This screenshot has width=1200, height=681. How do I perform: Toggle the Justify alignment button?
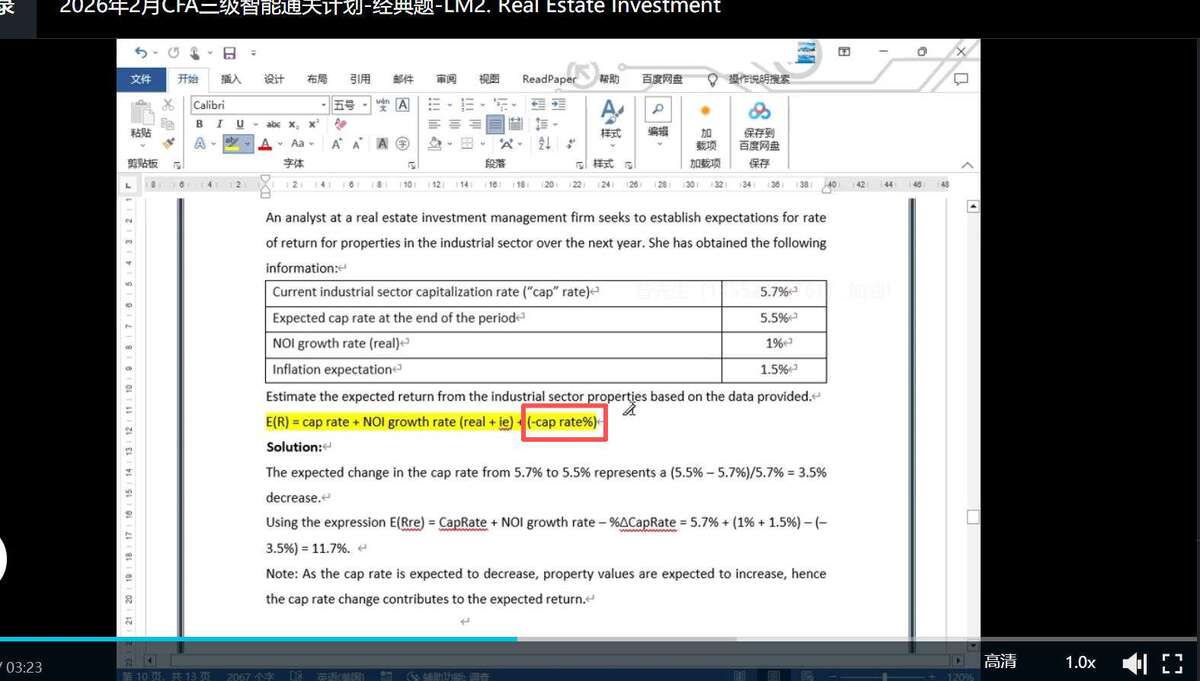tap(495, 124)
